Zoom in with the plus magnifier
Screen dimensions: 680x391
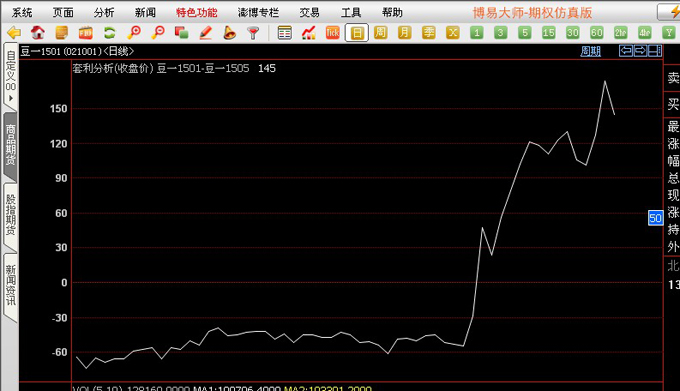[x=134, y=33]
